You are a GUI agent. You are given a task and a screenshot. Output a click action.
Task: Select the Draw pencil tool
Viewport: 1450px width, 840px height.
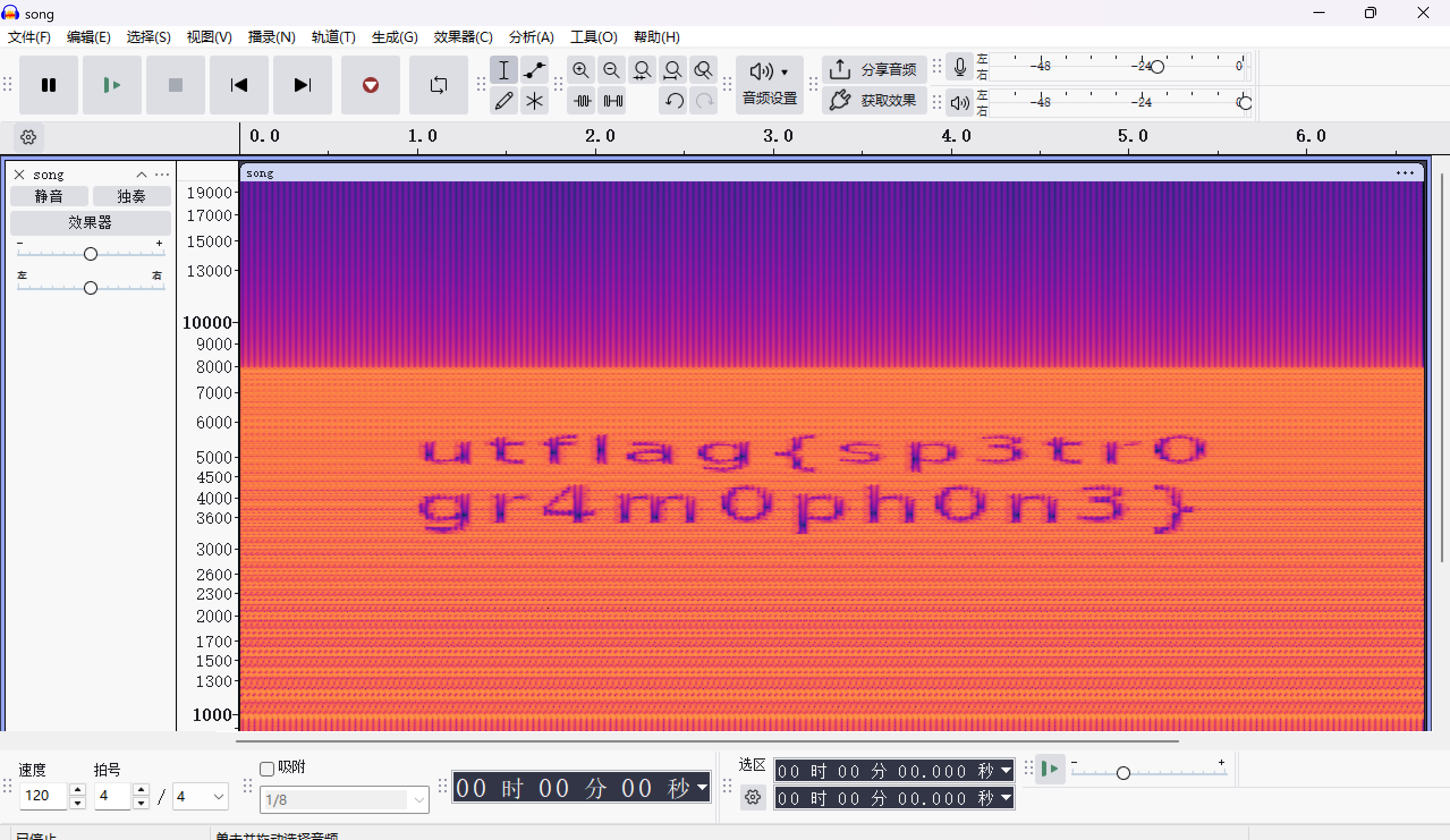coord(503,101)
